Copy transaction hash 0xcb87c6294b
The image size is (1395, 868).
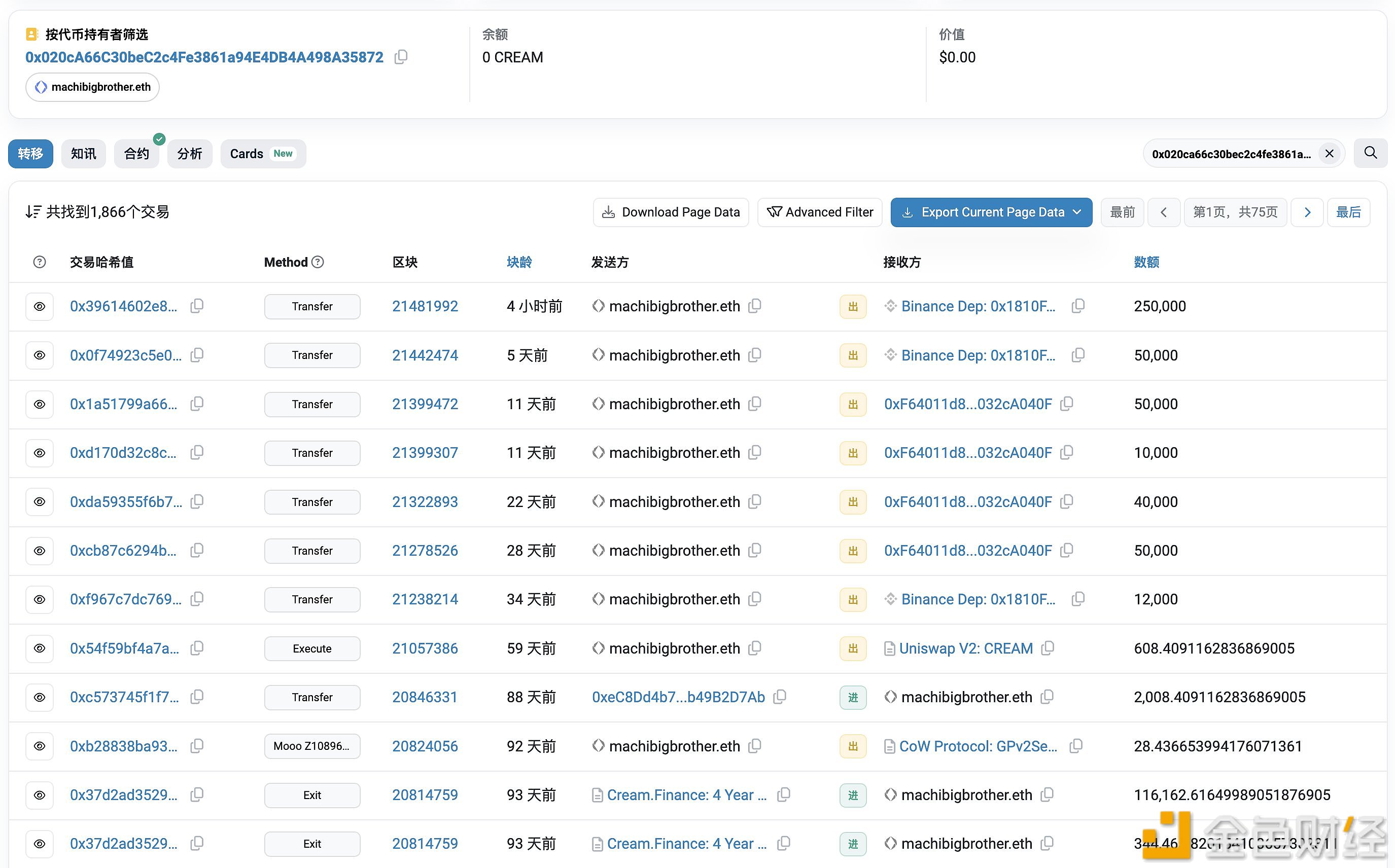click(x=197, y=550)
